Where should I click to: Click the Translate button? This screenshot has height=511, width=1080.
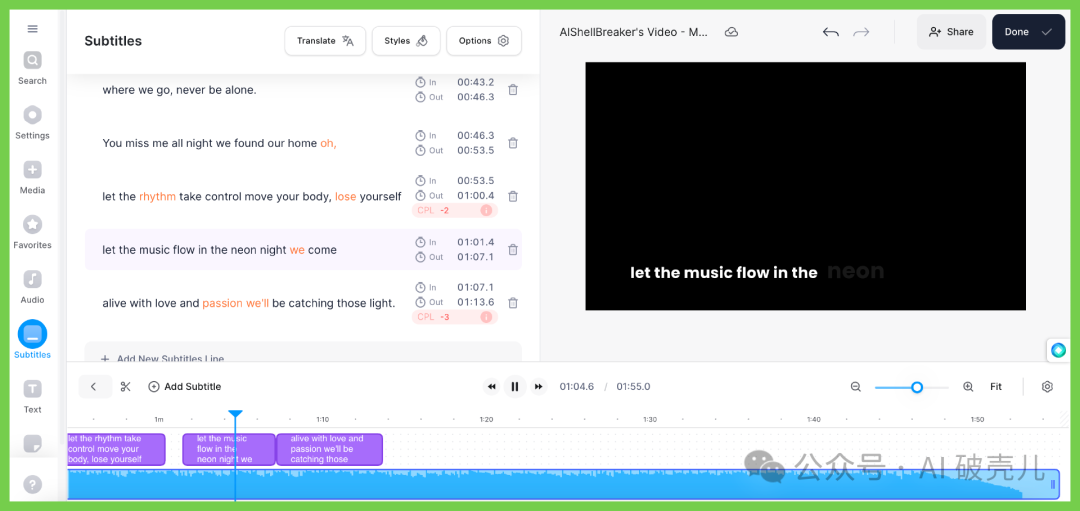(x=325, y=41)
